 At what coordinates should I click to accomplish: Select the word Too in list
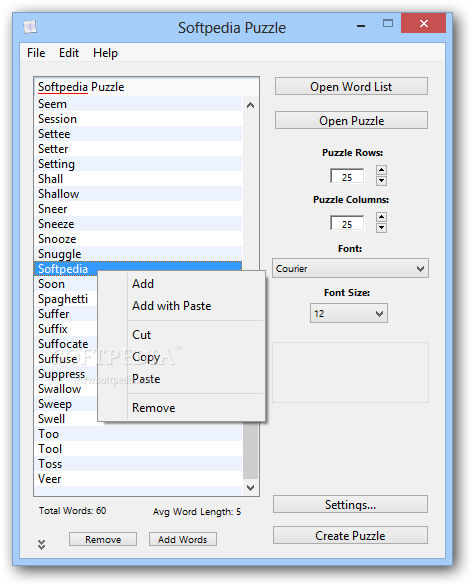tap(138, 434)
